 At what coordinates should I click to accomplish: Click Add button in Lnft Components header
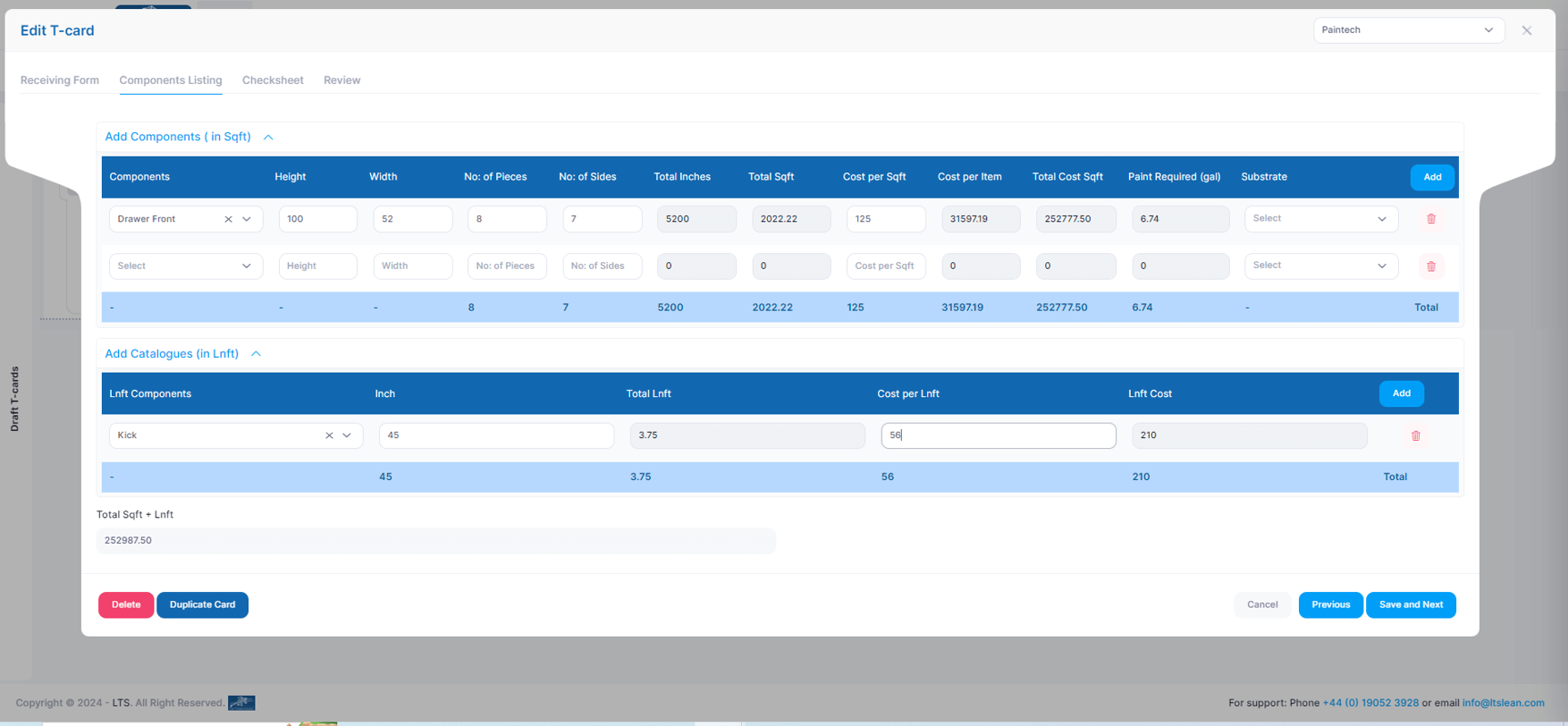click(1401, 393)
